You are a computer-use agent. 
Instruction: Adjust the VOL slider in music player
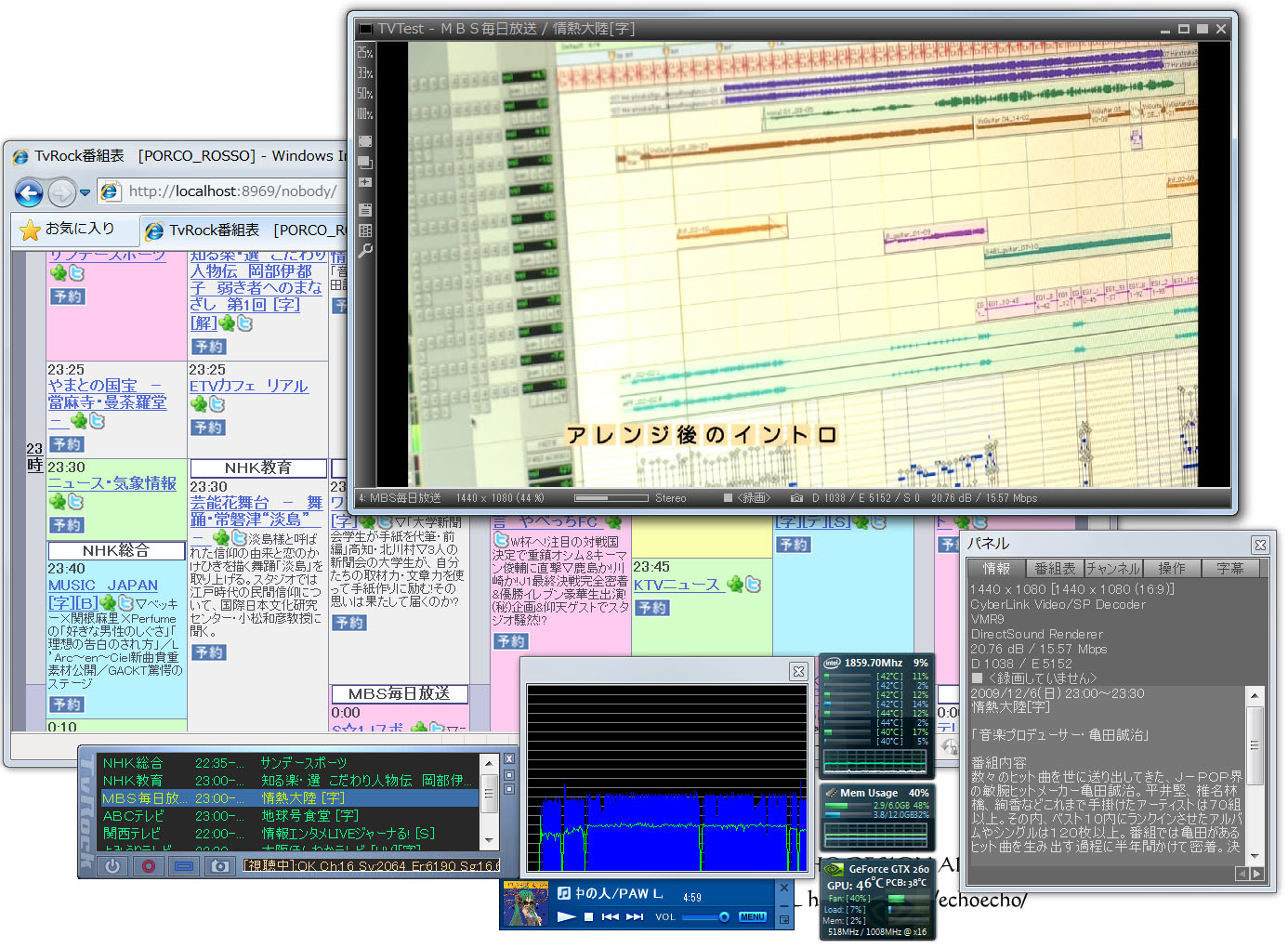coord(705,917)
